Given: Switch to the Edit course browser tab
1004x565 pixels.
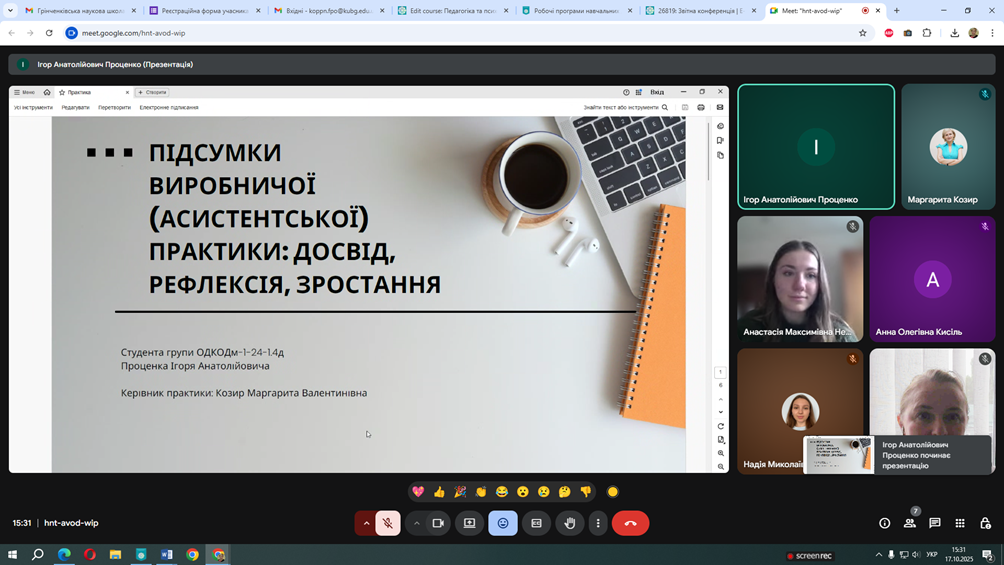Looking at the screenshot, I should pyautogui.click(x=452, y=11).
